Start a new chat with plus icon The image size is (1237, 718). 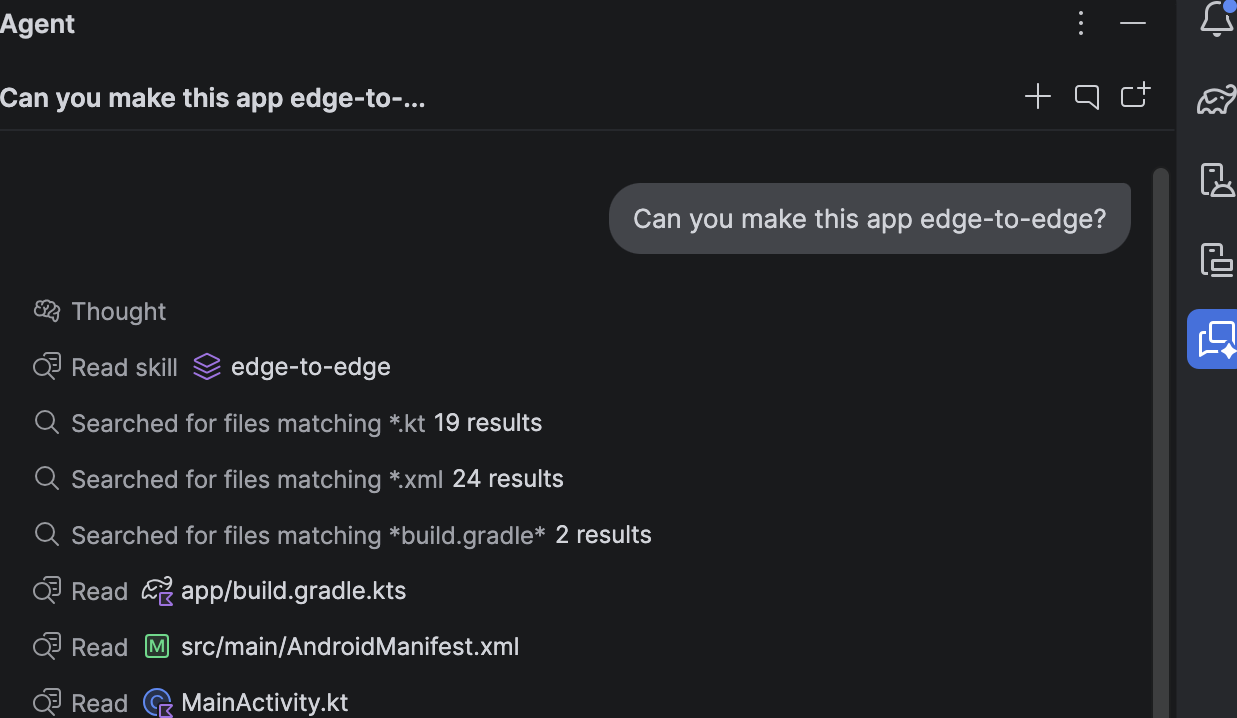coord(1038,96)
